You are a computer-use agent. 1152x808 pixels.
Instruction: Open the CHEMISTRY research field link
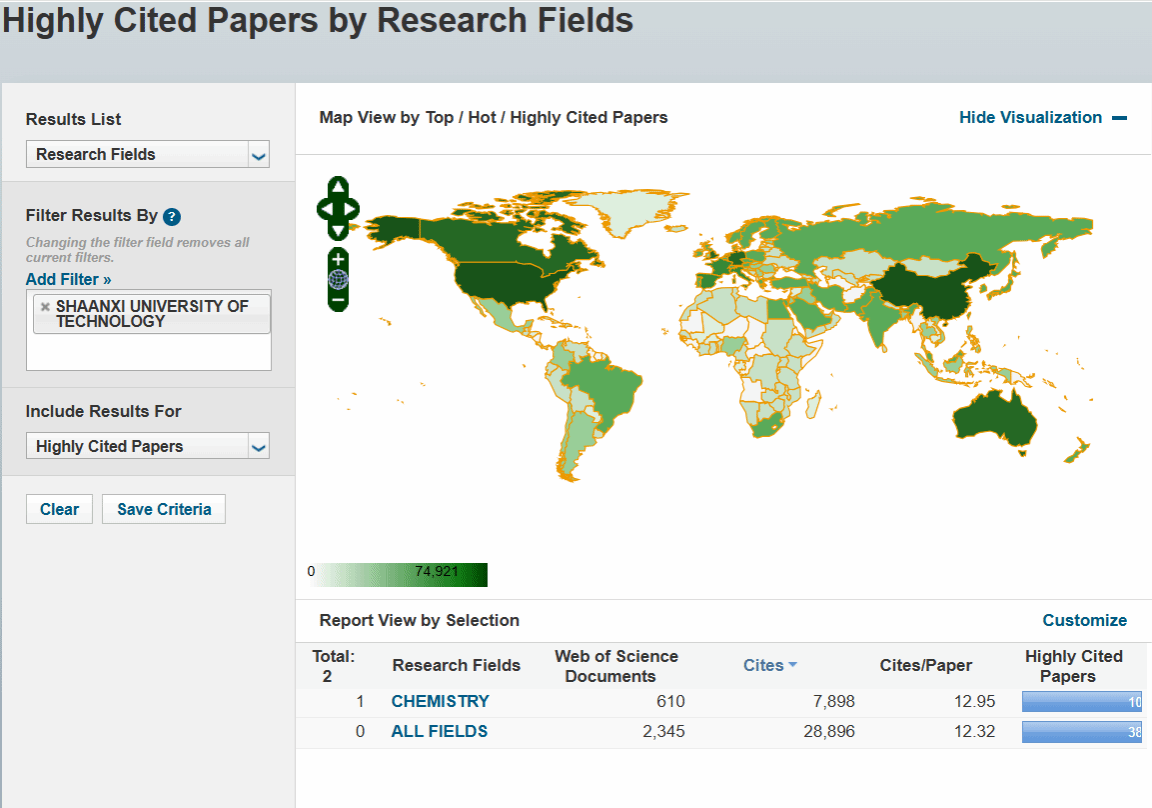tap(440, 701)
